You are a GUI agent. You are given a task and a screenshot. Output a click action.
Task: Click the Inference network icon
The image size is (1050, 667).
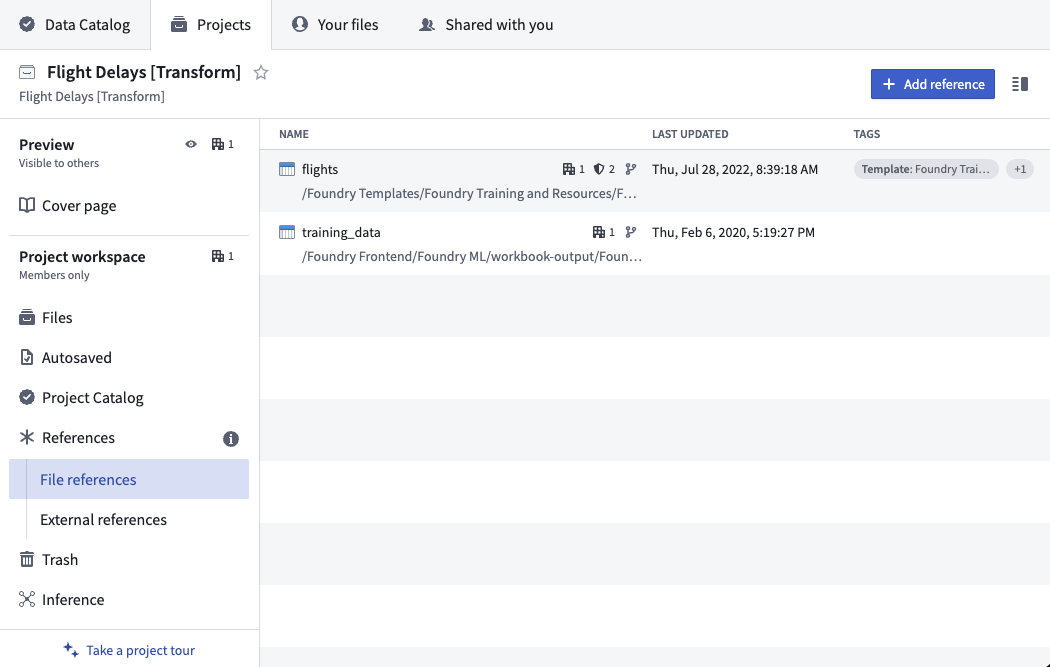(27, 599)
